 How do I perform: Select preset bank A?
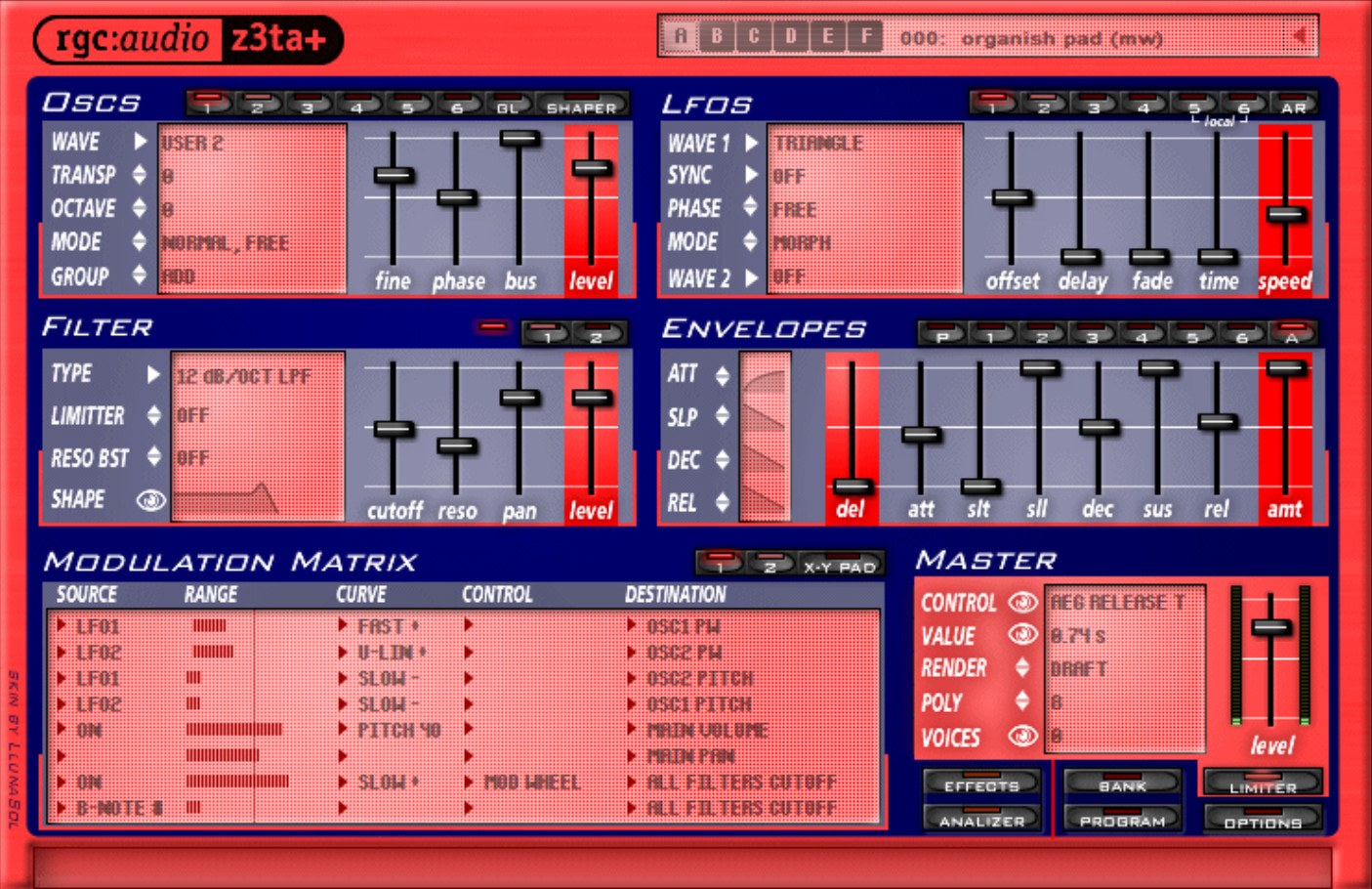pyautogui.click(x=681, y=37)
